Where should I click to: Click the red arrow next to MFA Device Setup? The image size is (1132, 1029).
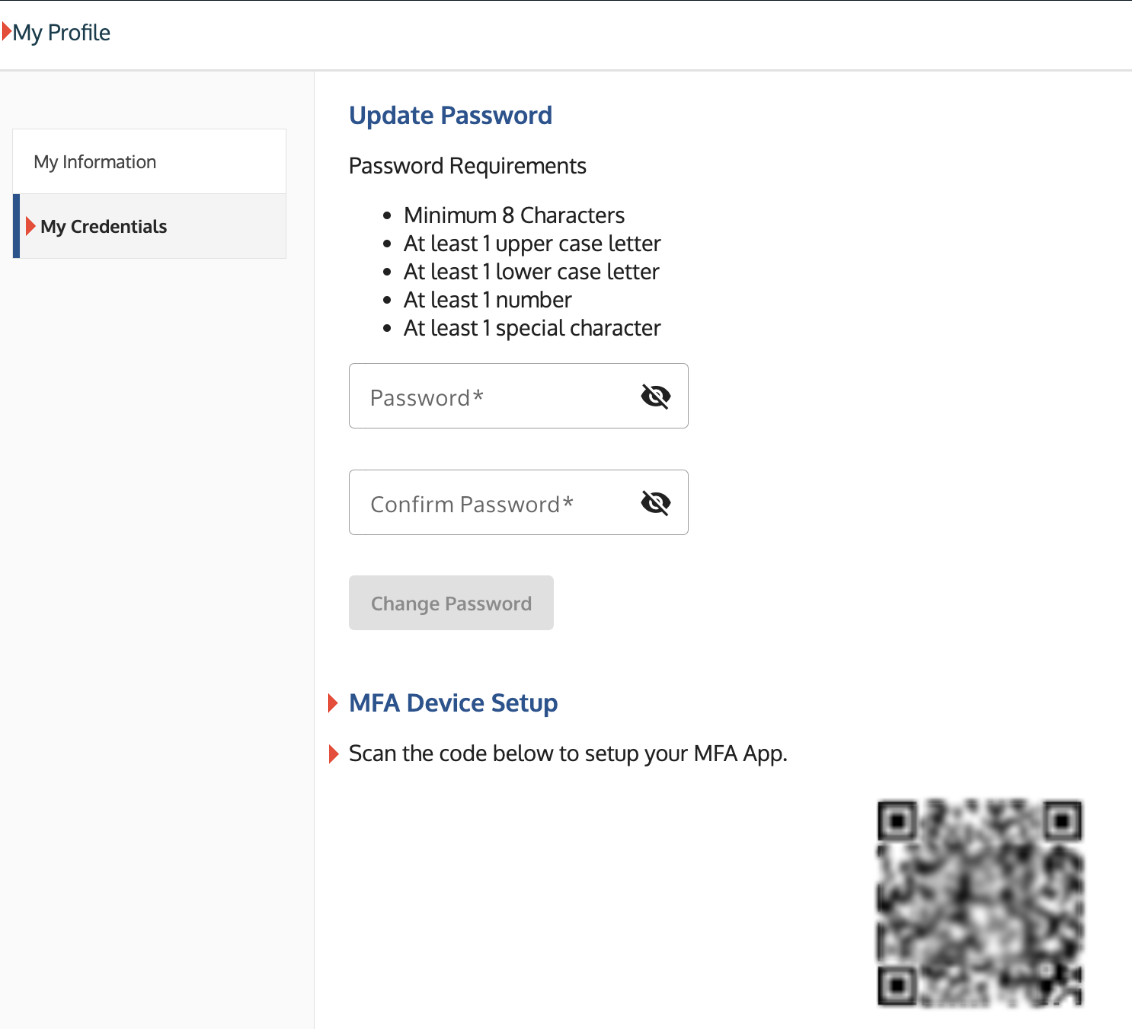coord(333,703)
